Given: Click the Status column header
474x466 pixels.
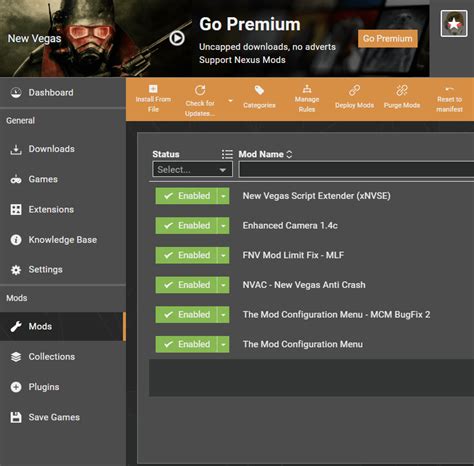Looking at the screenshot, I should click(166, 154).
